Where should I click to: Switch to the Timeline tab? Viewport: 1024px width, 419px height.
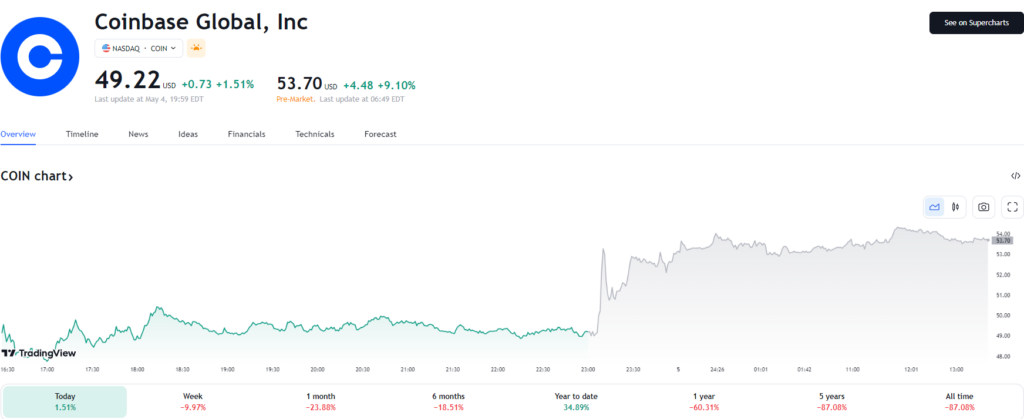(82, 134)
